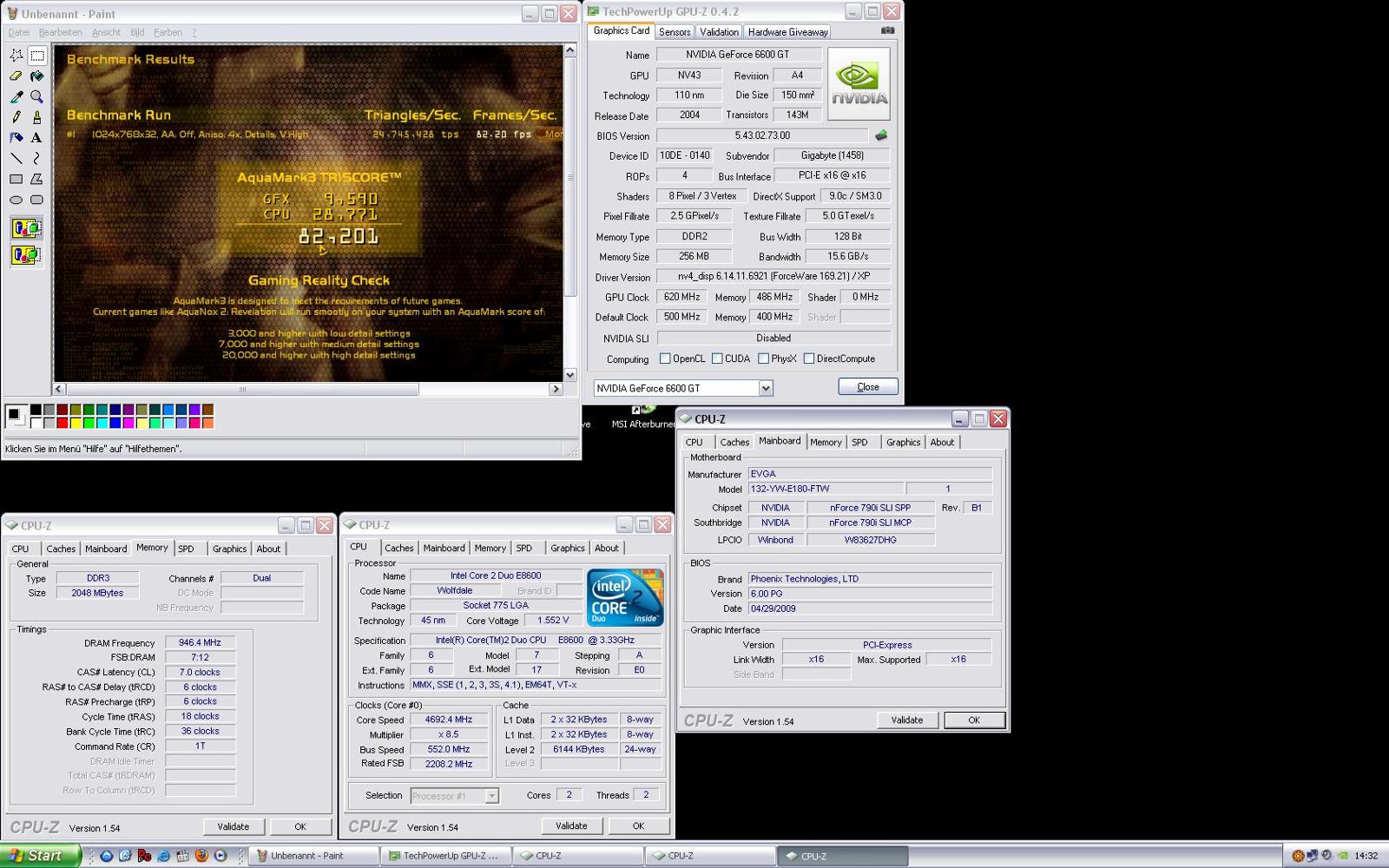Screen dimensions: 1389x868
Task: Open Caches tab in CPU-Z processor window
Action: (398, 548)
